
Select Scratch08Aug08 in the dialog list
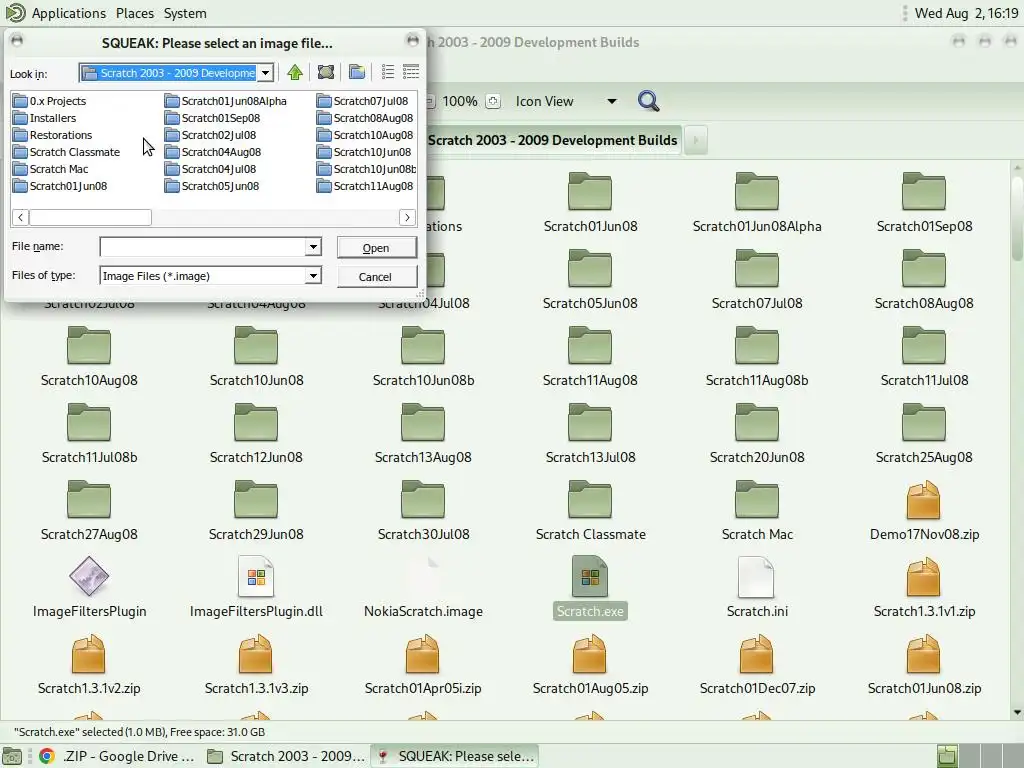point(366,118)
